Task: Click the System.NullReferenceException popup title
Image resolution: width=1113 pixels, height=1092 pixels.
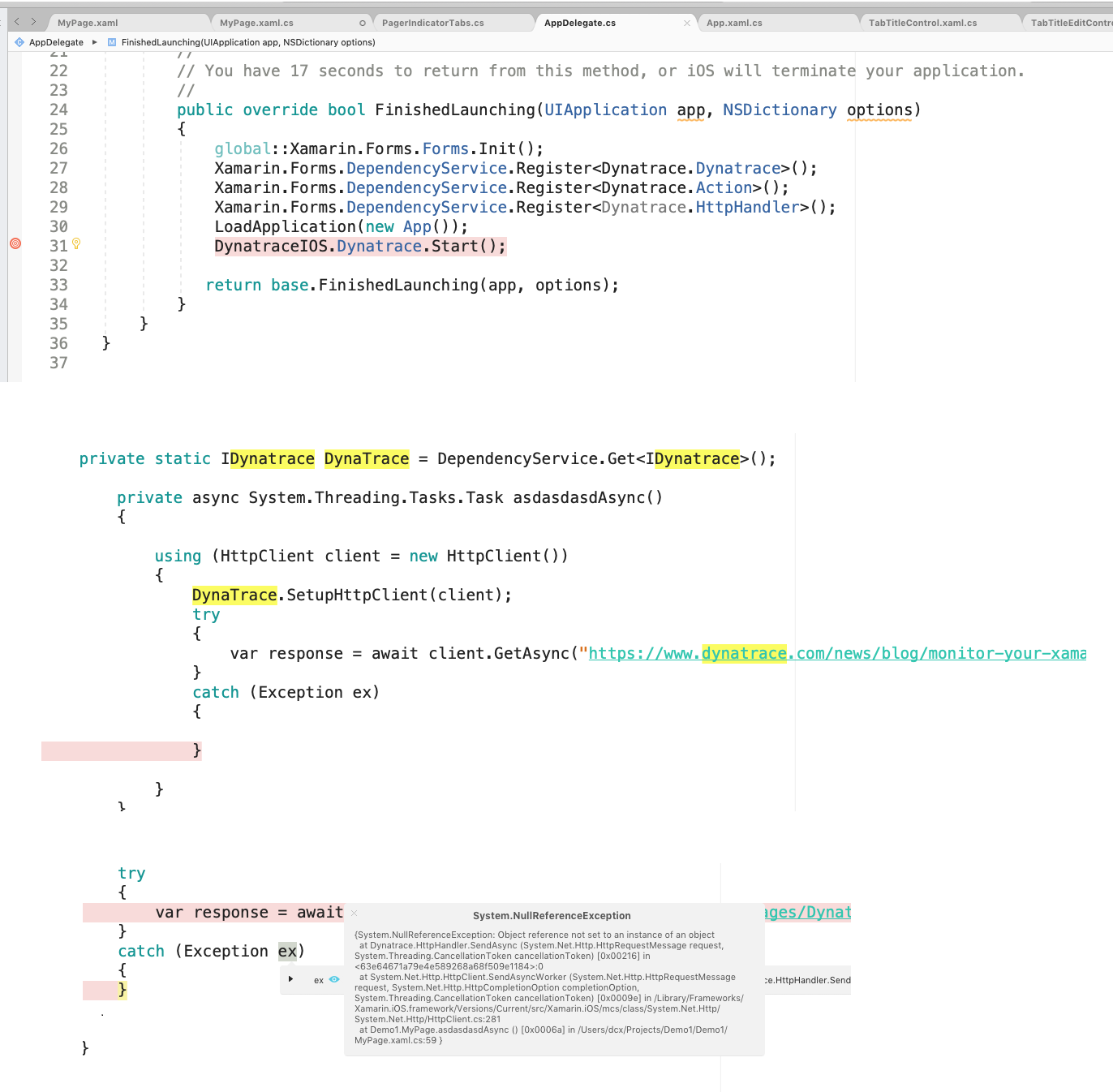Action: 552,916
